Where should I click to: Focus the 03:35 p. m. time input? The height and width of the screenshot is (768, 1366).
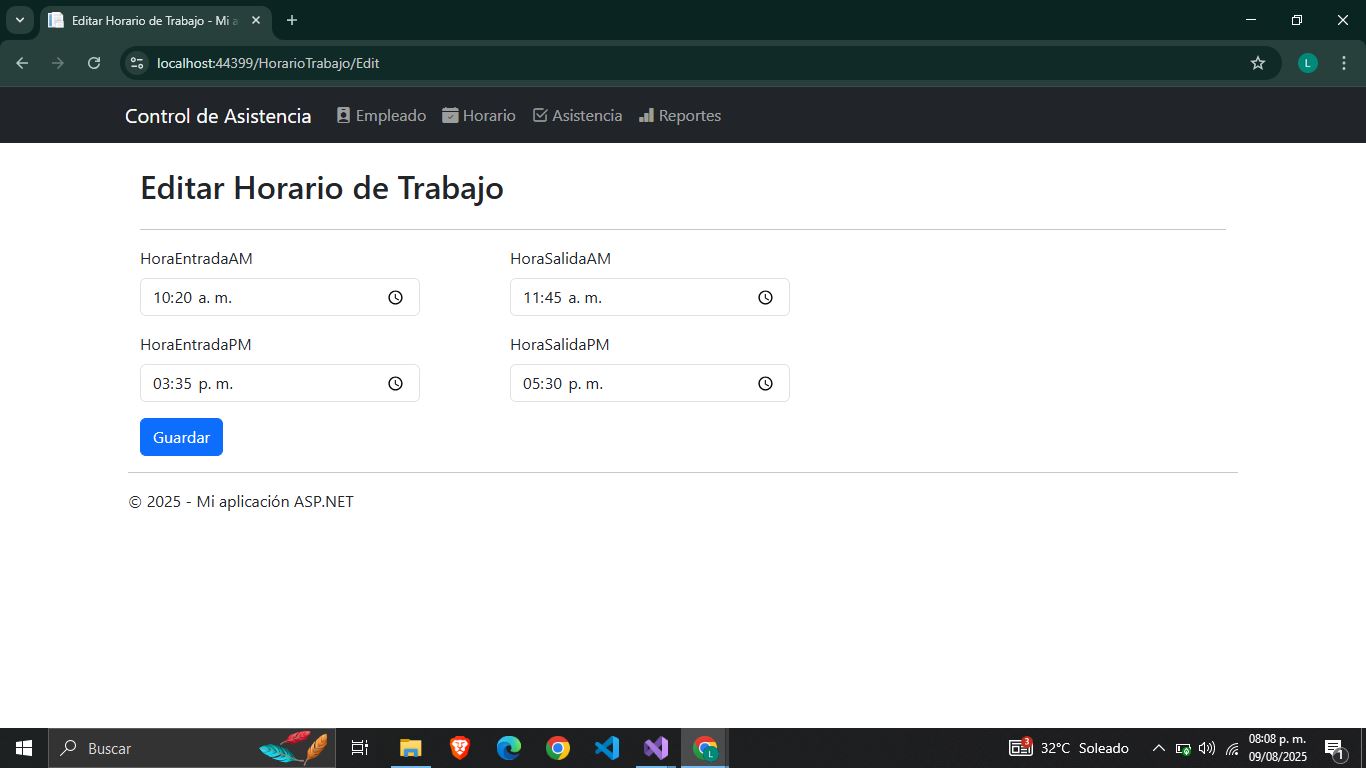(x=280, y=383)
